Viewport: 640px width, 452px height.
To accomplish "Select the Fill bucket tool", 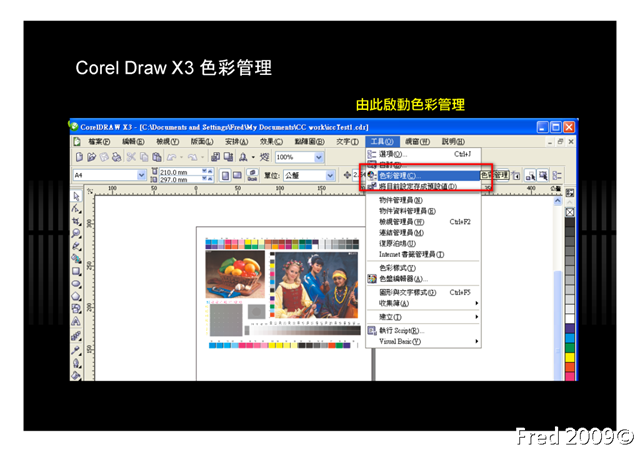I will pos(76,375).
